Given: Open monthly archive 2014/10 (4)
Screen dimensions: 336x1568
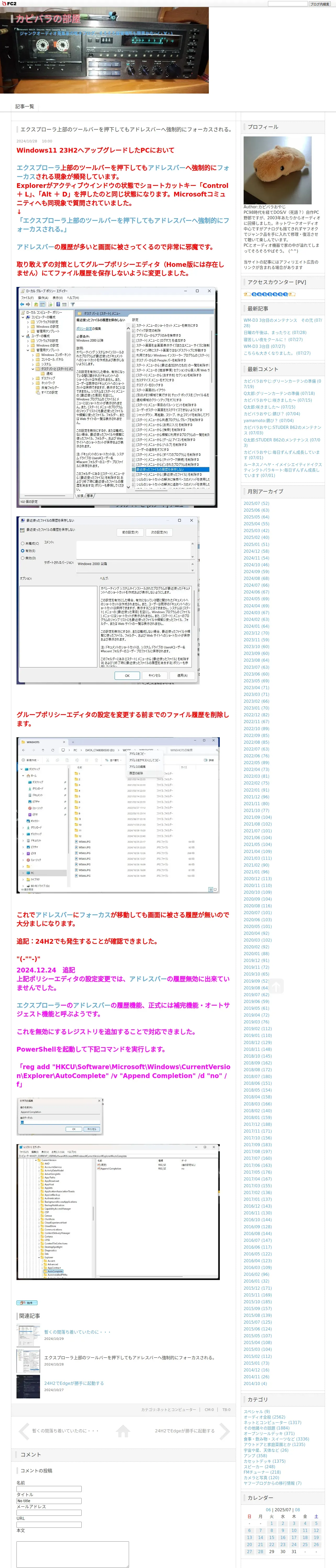Looking at the screenshot, I should [x=255, y=1383].
